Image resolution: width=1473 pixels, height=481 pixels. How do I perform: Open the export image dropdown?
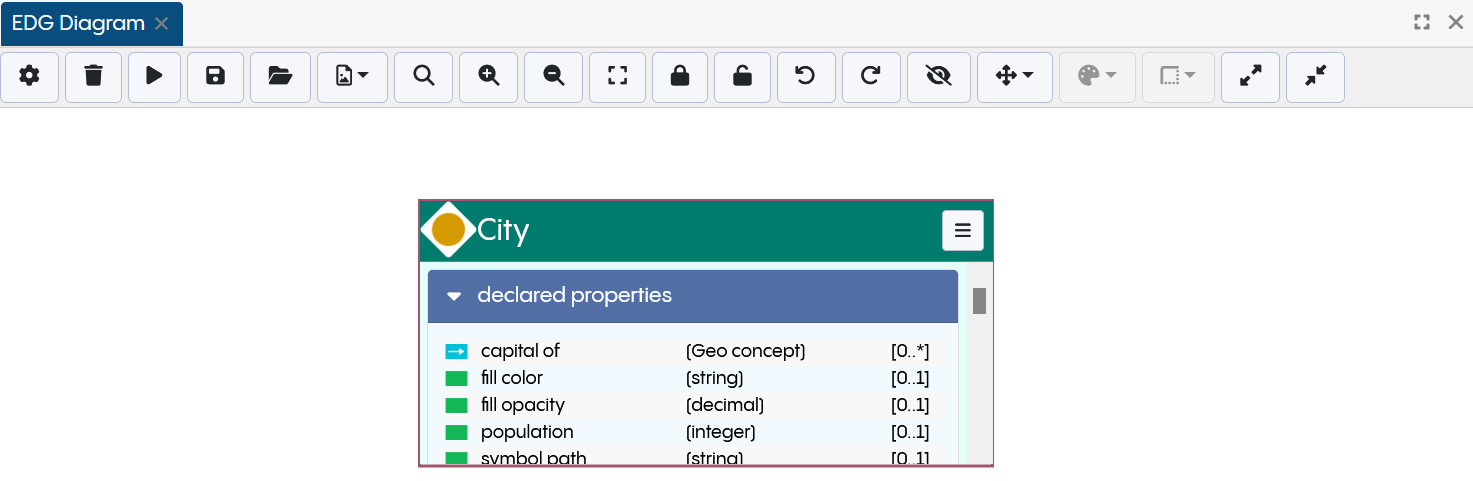coord(352,77)
